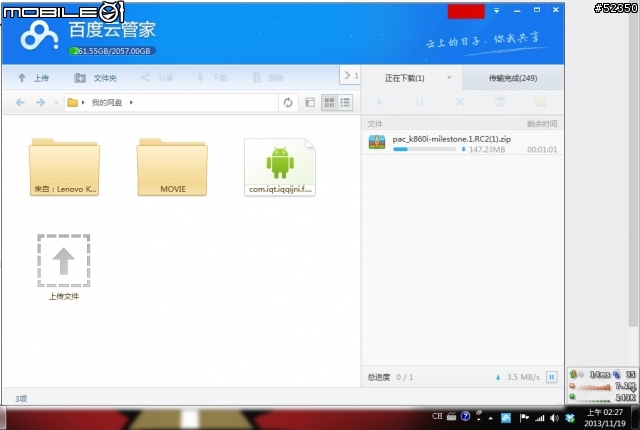Select the com.iqt.iqqijni.f... Android file

pyautogui.click(x=280, y=167)
